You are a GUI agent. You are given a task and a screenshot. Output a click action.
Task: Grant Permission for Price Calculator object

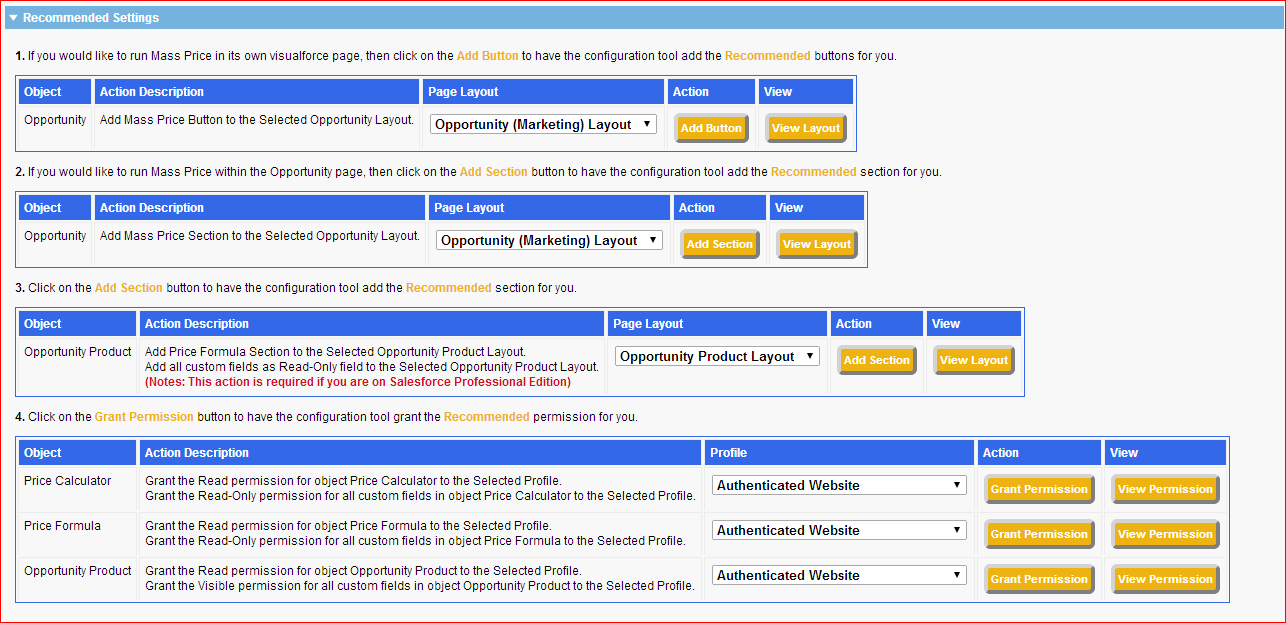(x=1039, y=489)
